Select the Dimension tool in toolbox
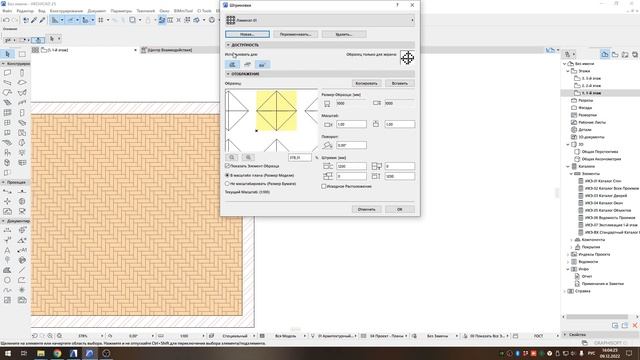 coord(7,230)
